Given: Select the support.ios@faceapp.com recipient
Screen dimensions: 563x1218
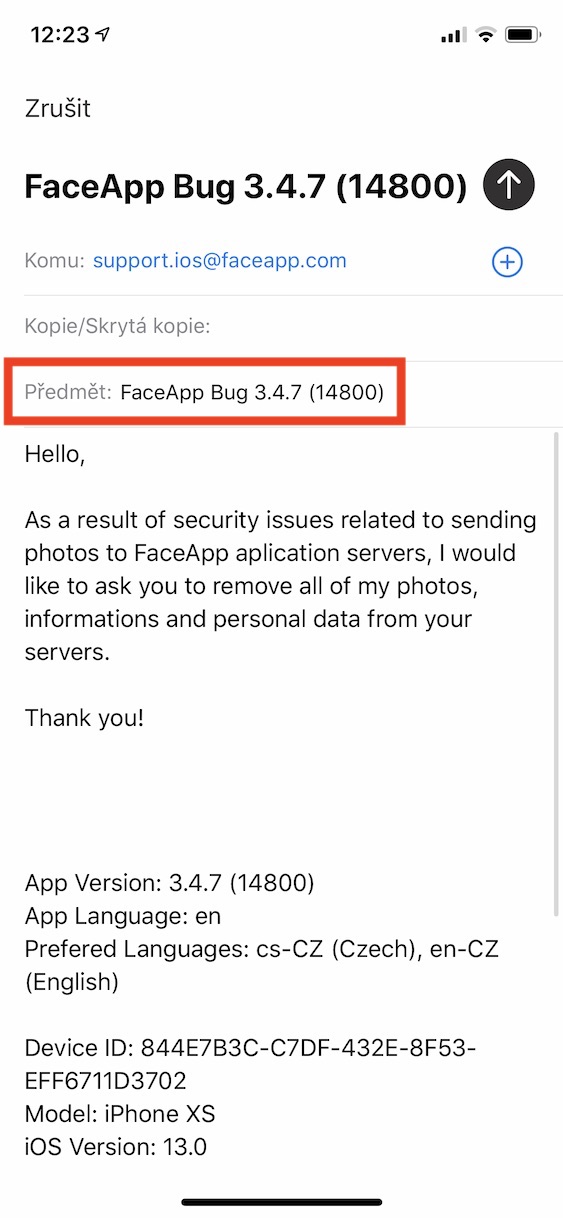Looking at the screenshot, I should click(x=220, y=261).
